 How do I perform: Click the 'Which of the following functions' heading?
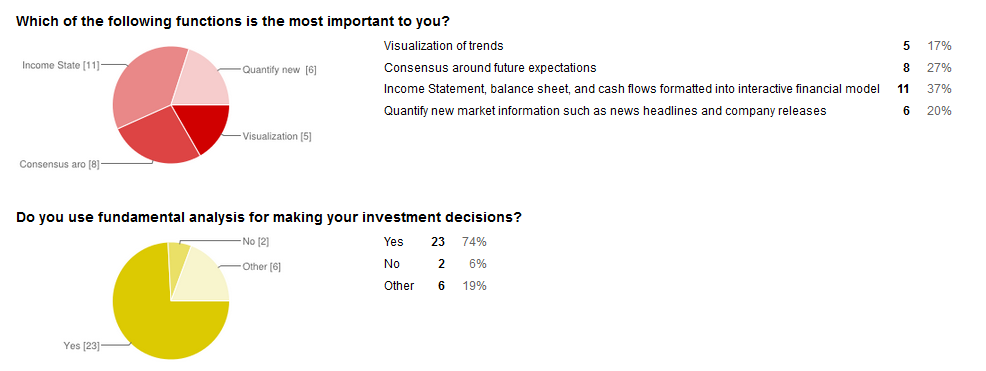(233, 21)
